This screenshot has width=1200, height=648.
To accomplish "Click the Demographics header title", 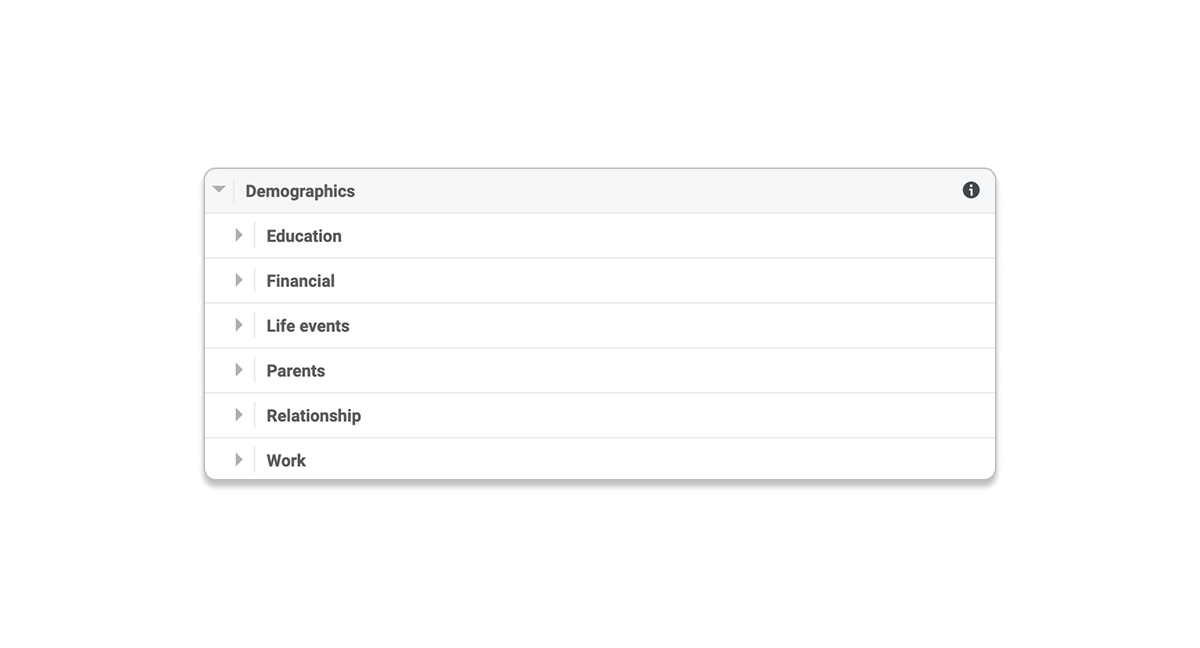I will (x=300, y=191).
